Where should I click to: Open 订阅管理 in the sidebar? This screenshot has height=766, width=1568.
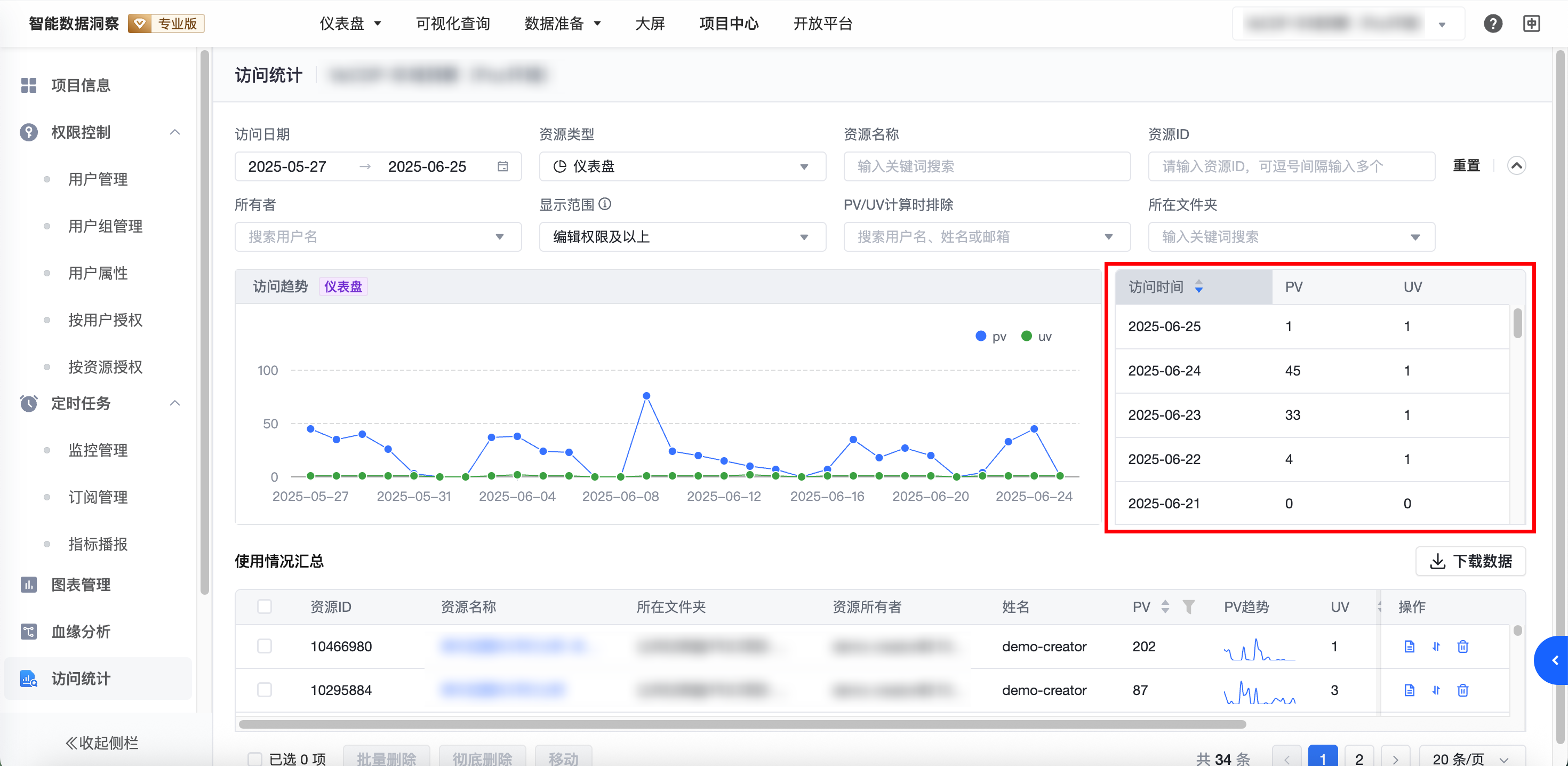click(x=98, y=497)
